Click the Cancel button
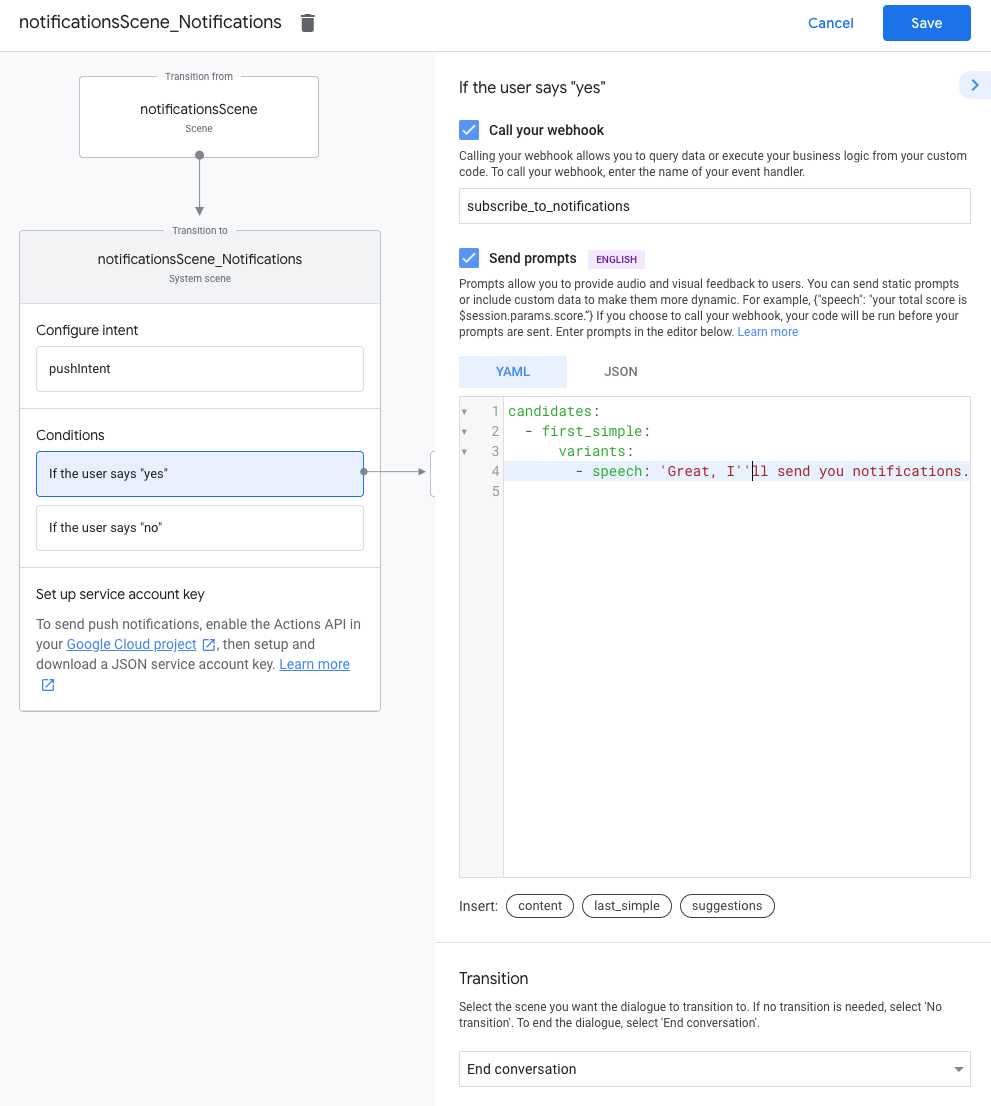 pyautogui.click(x=830, y=23)
